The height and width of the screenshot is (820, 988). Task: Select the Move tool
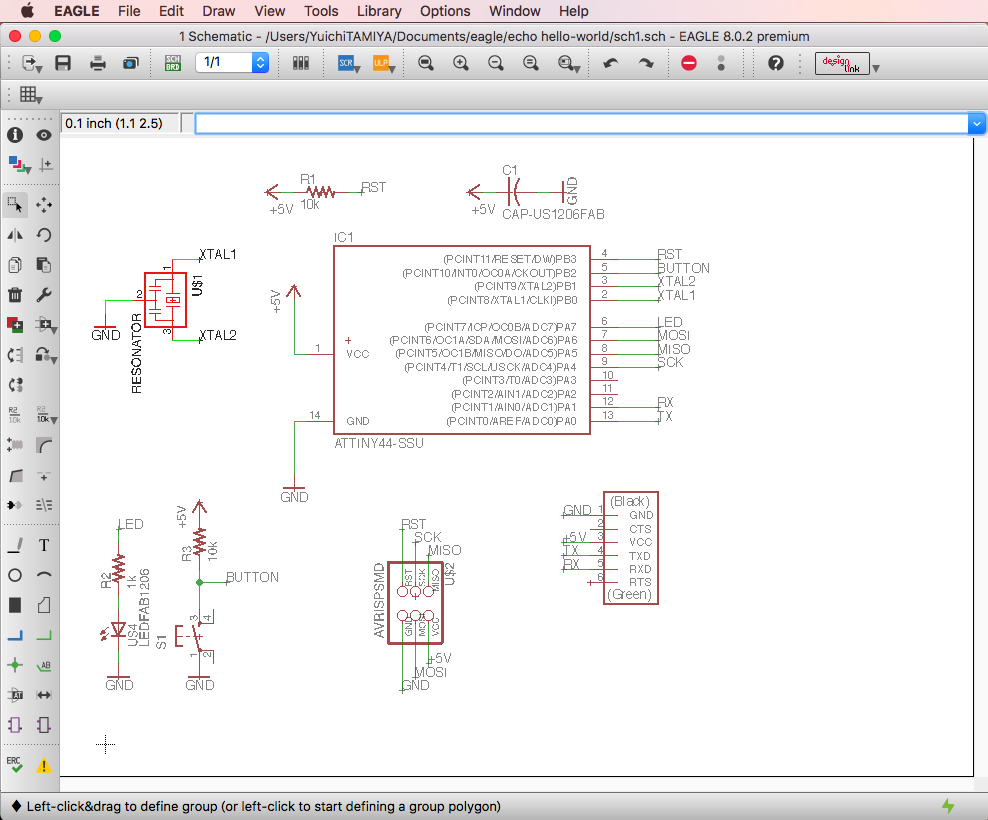[x=43, y=205]
